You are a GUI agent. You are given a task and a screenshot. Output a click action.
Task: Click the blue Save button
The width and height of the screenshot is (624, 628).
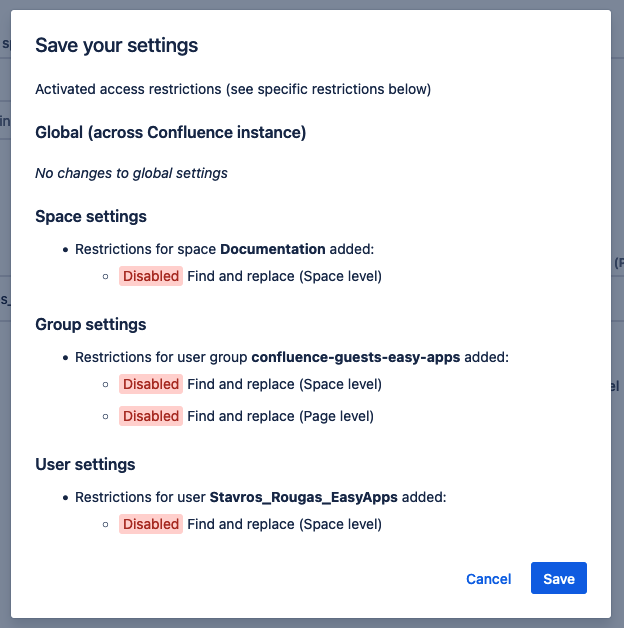558,579
